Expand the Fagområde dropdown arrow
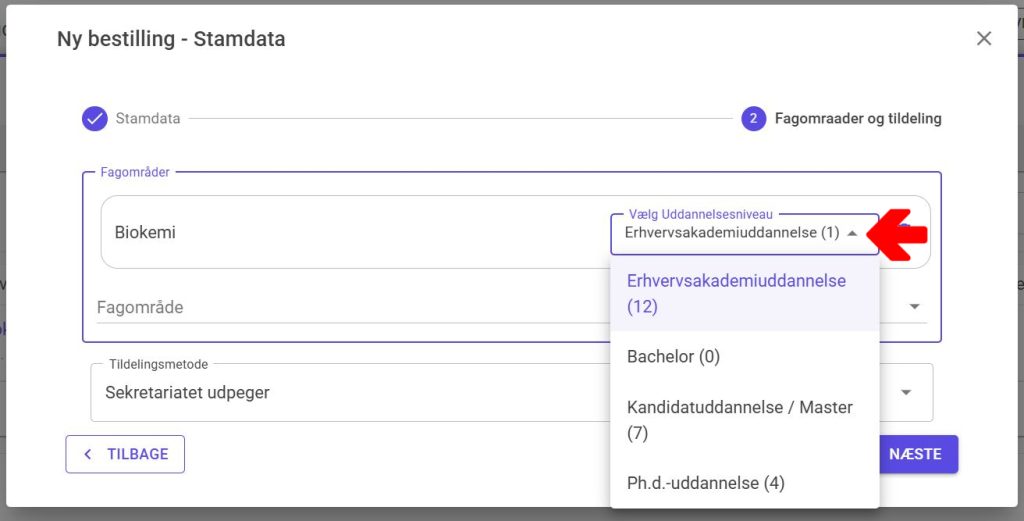 click(914, 307)
